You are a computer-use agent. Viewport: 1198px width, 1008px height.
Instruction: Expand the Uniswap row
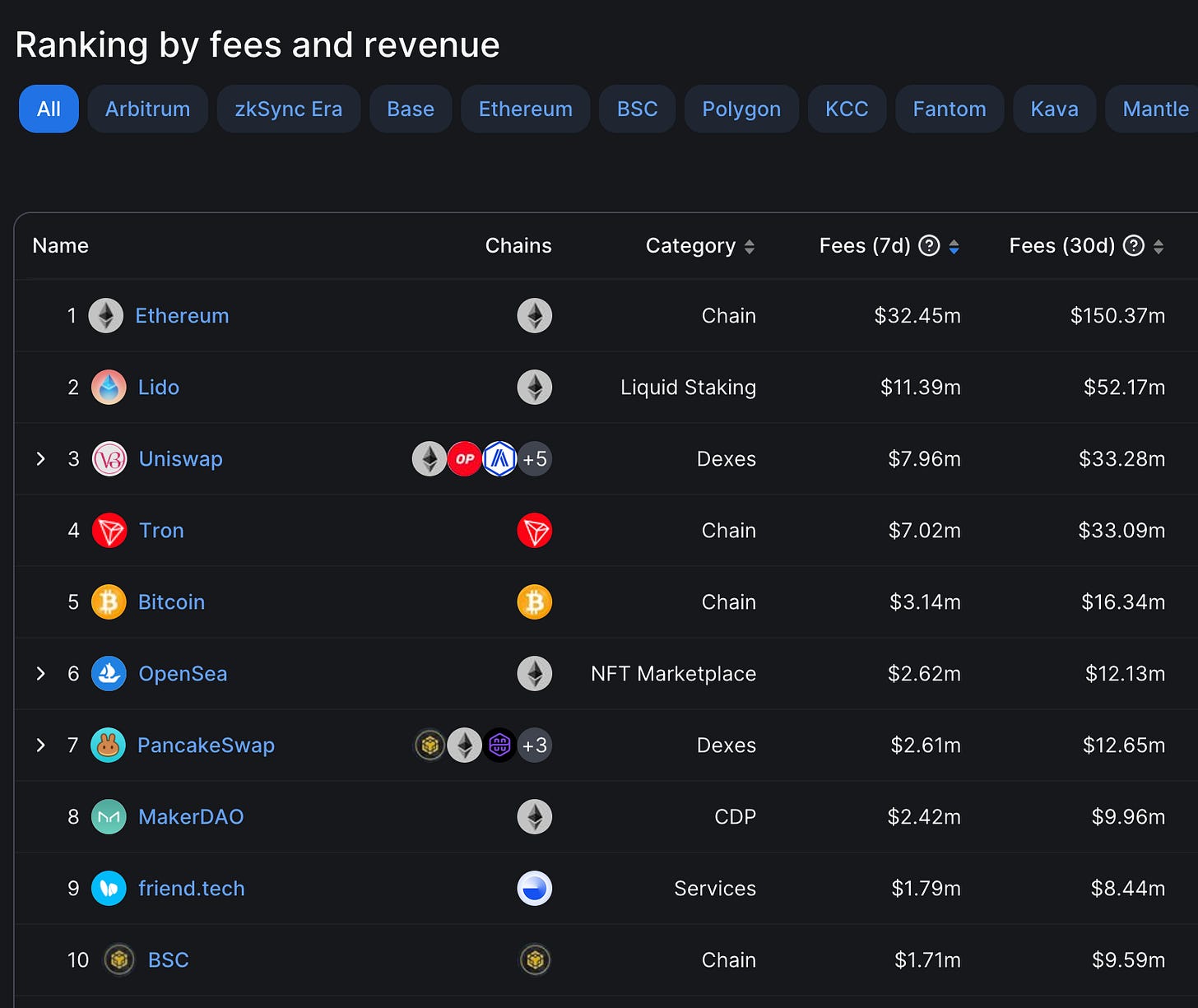(40, 459)
